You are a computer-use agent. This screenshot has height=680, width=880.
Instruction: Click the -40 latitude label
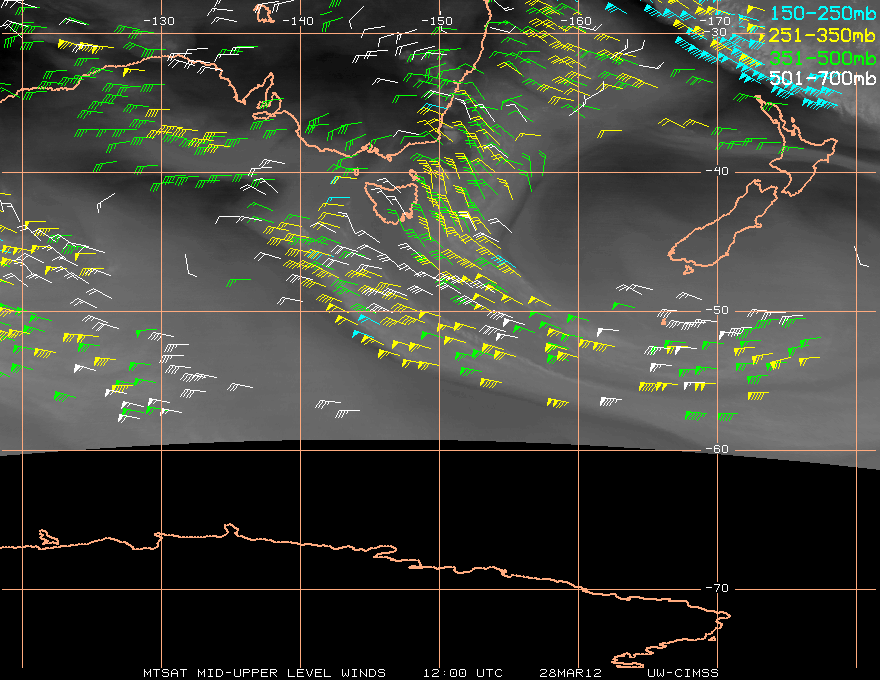point(717,171)
